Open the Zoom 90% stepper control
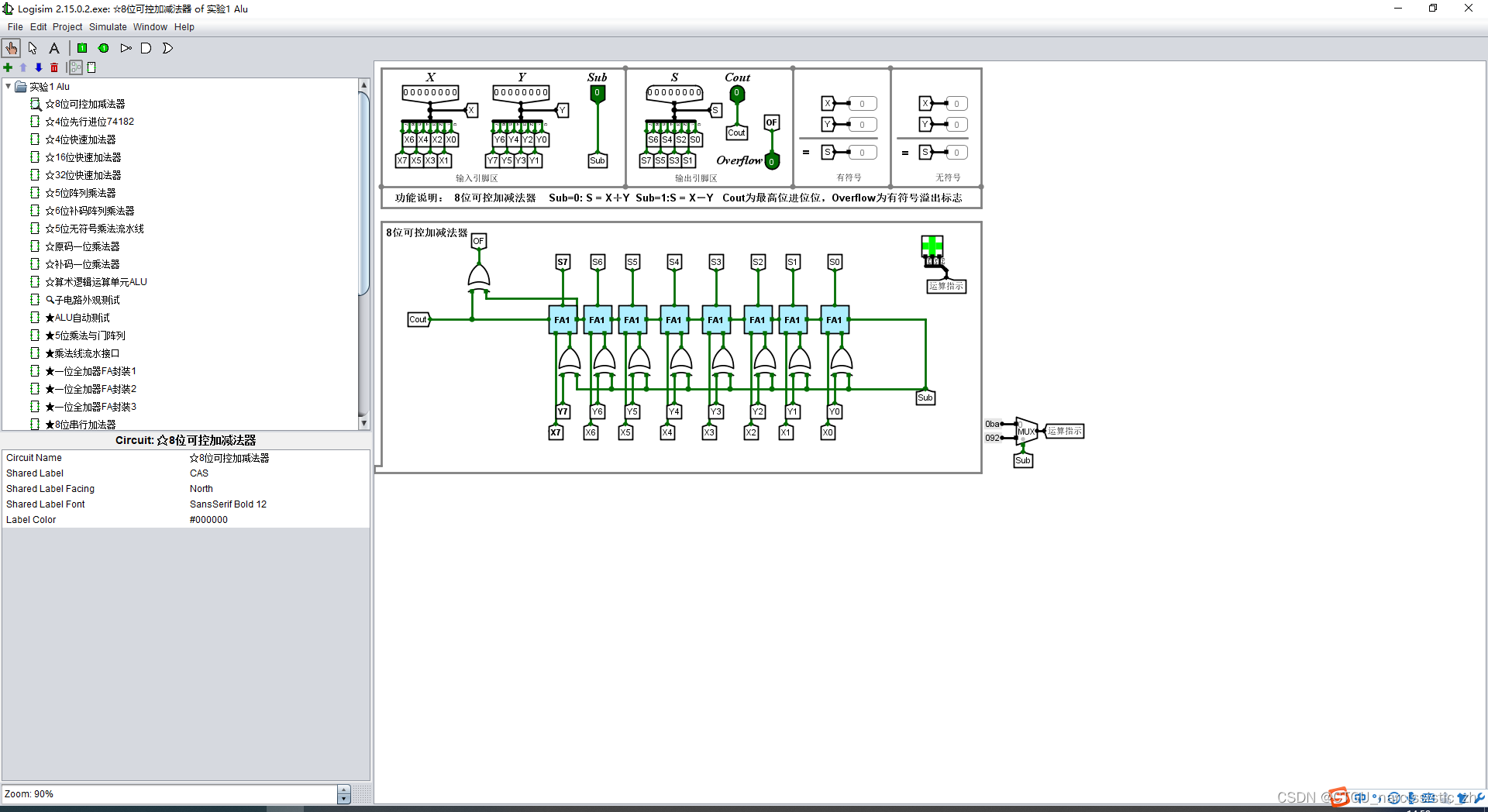 [x=344, y=794]
